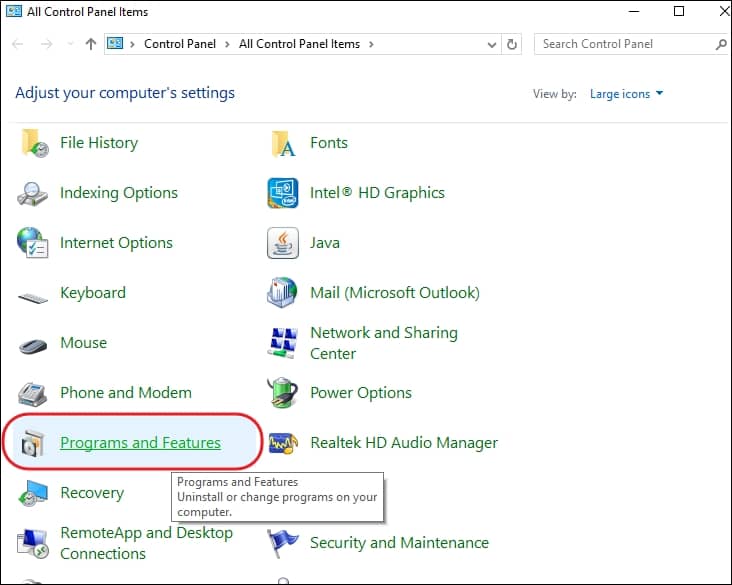Open the Network and Sharing Center link
The width and height of the screenshot is (732, 585).
(384, 343)
